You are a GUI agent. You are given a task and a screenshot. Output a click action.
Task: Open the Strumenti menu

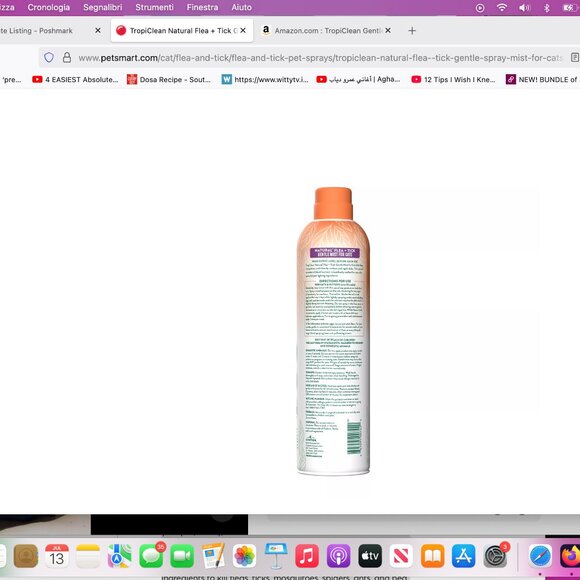(x=154, y=7)
